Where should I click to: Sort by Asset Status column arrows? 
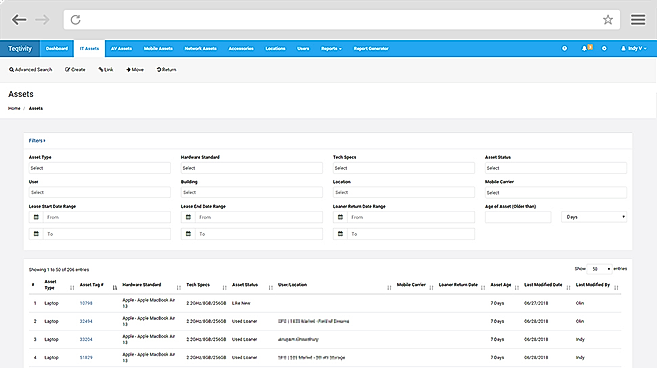(270, 288)
